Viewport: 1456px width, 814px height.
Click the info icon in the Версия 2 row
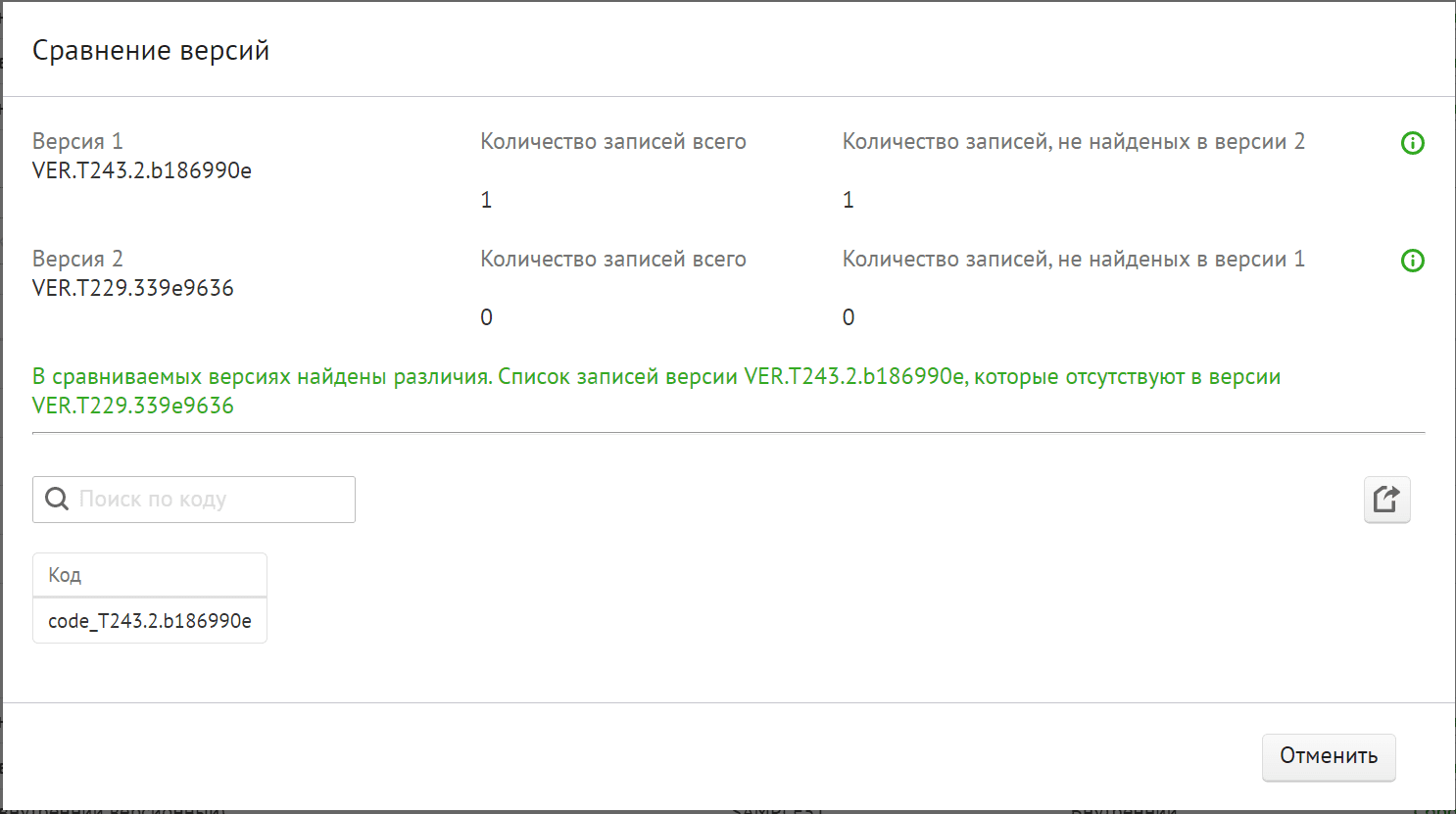coord(1412,261)
